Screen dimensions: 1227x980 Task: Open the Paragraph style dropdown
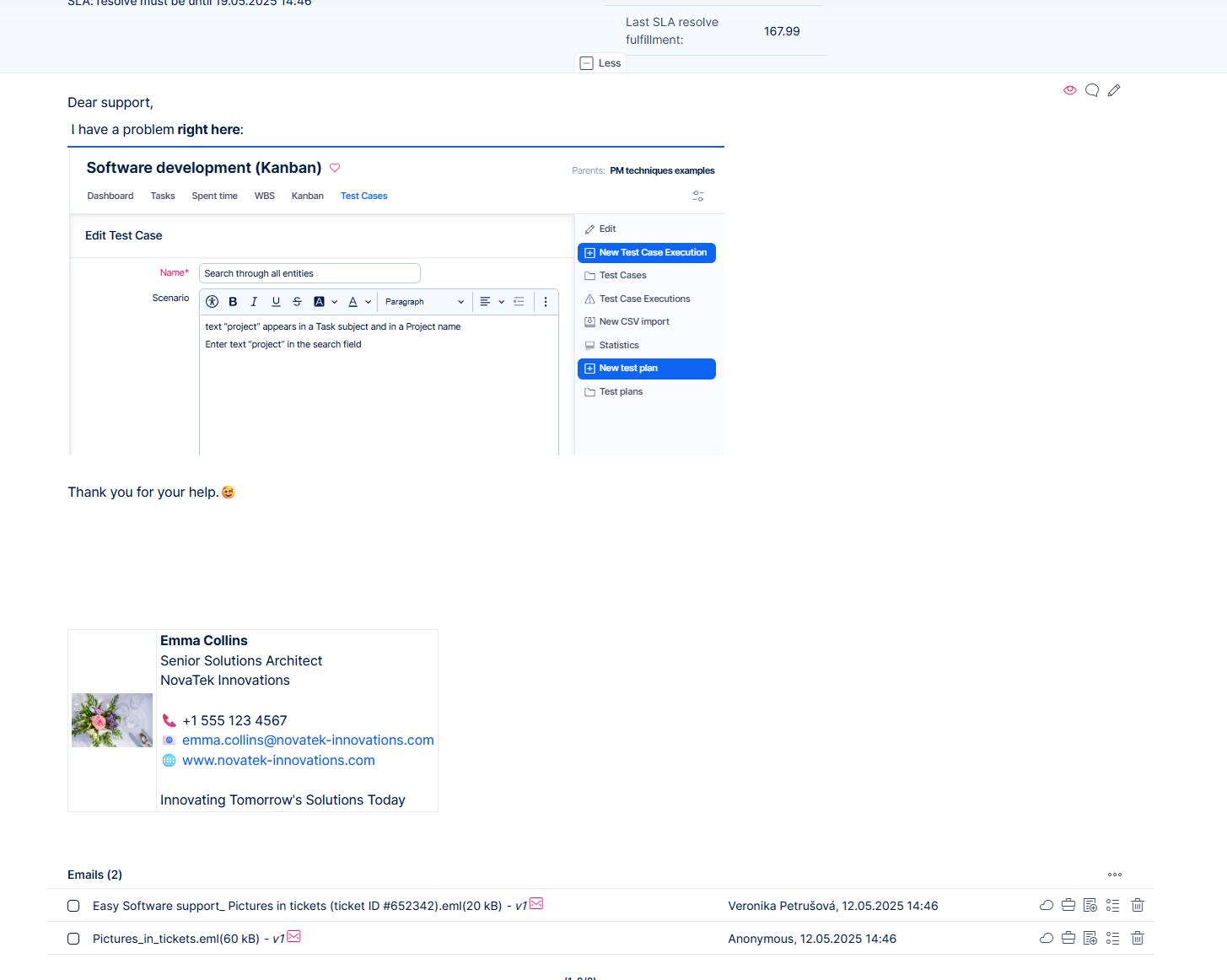tap(424, 302)
